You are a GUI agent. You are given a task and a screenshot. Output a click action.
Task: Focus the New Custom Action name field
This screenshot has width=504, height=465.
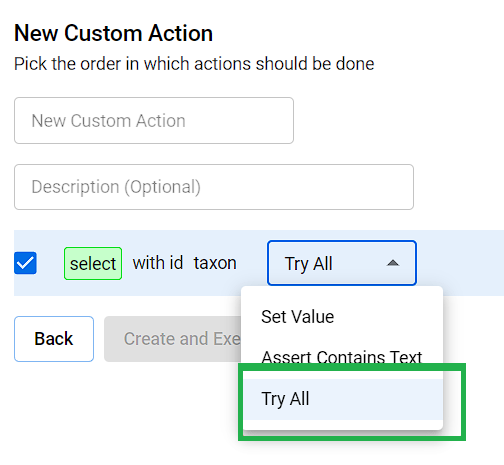154,121
